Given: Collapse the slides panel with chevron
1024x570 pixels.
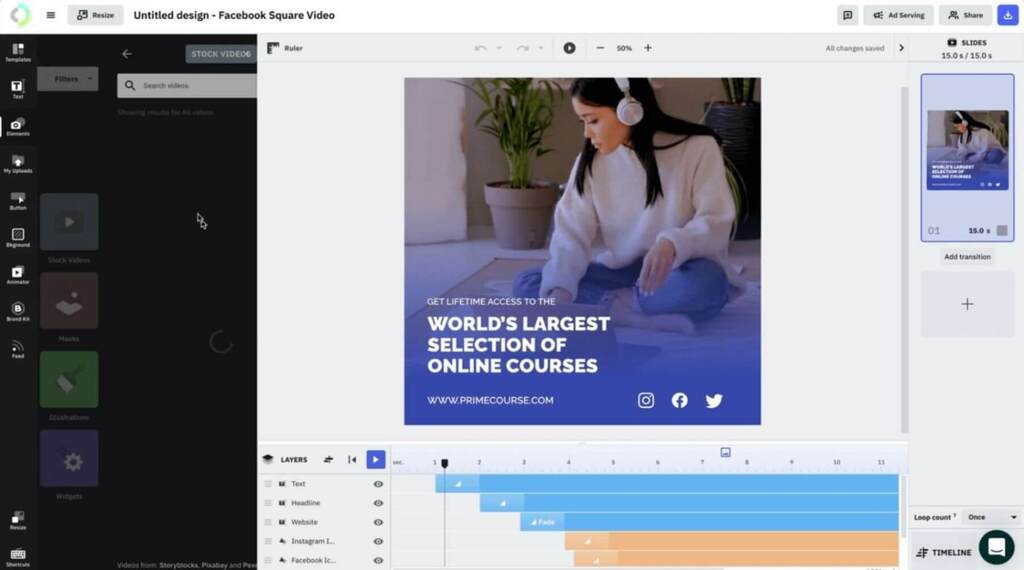Looking at the screenshot, I should 901,48.
